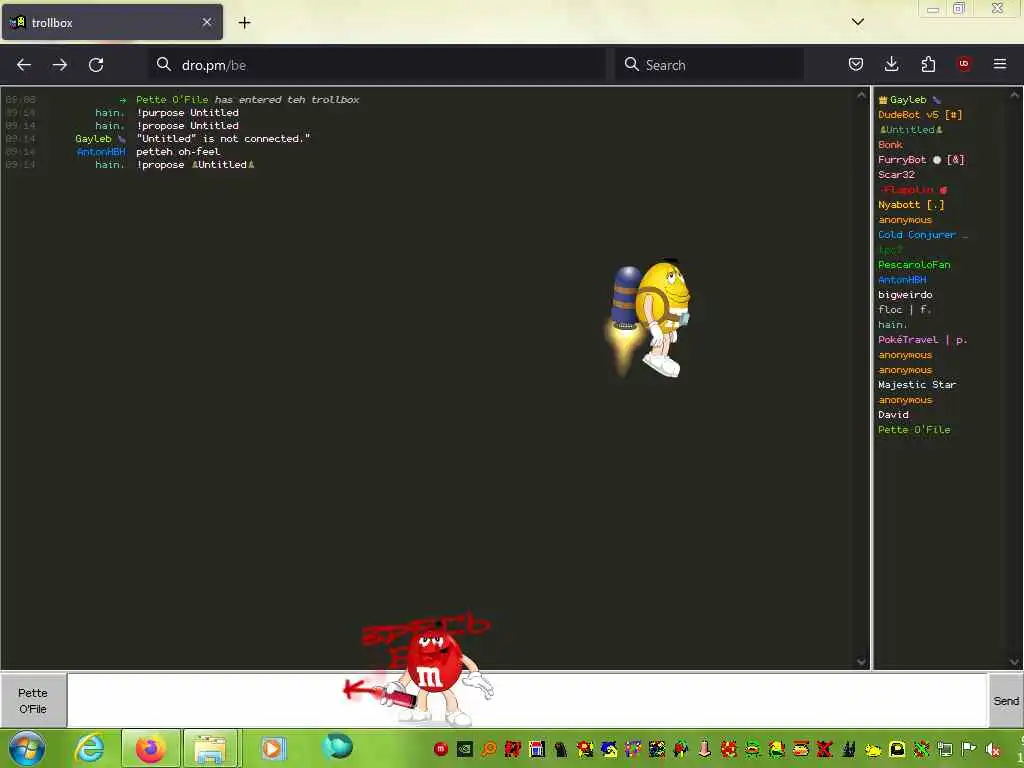Select Majestic Star in the user list
Screen dimensions: 1024x768
click(917, 385)
